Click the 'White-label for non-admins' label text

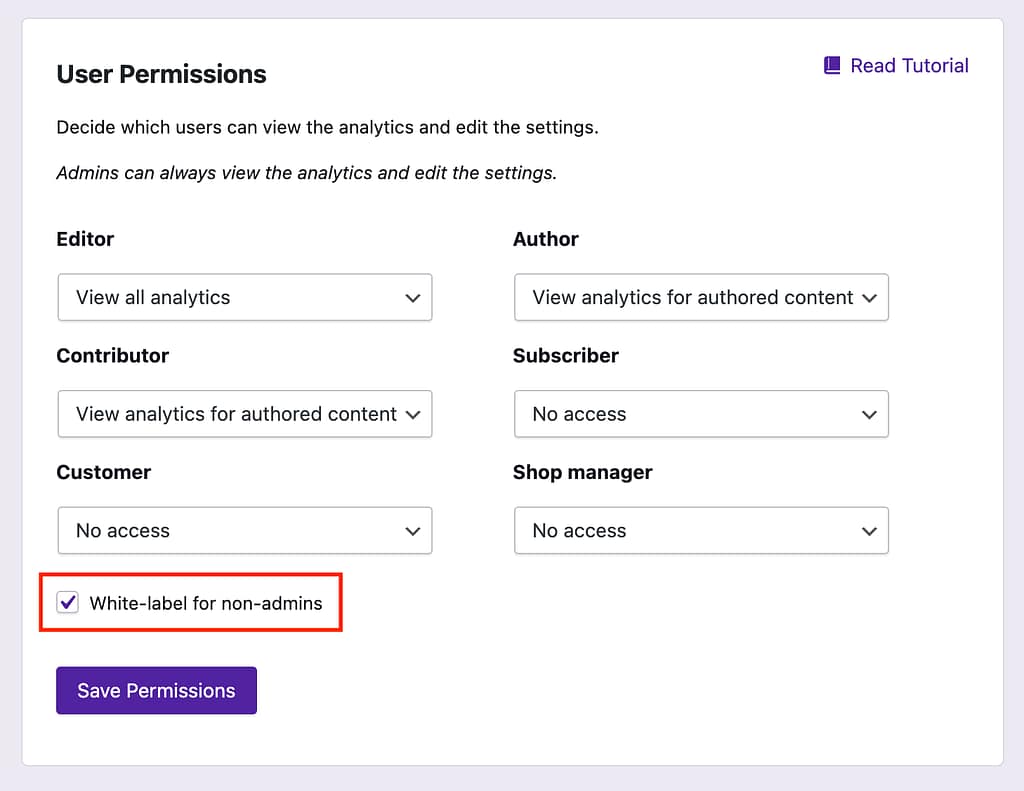206,603
